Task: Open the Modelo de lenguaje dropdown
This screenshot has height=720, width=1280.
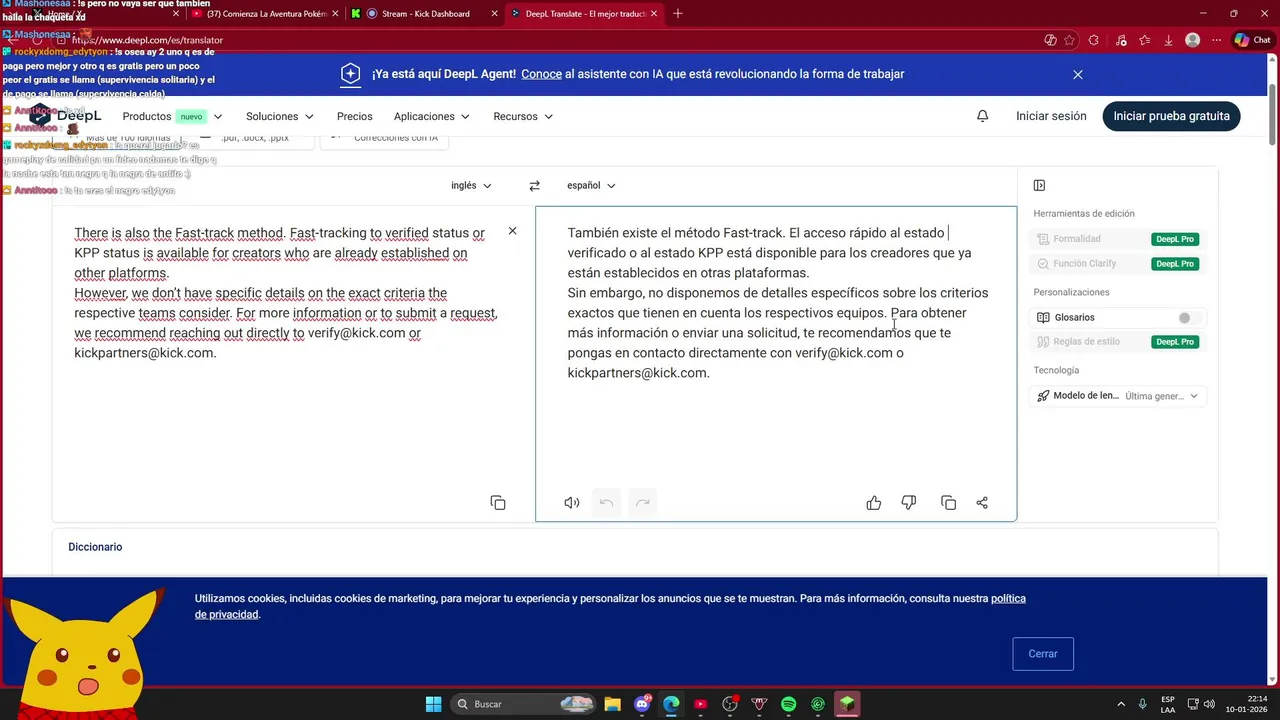Action: pos(1118,396)
